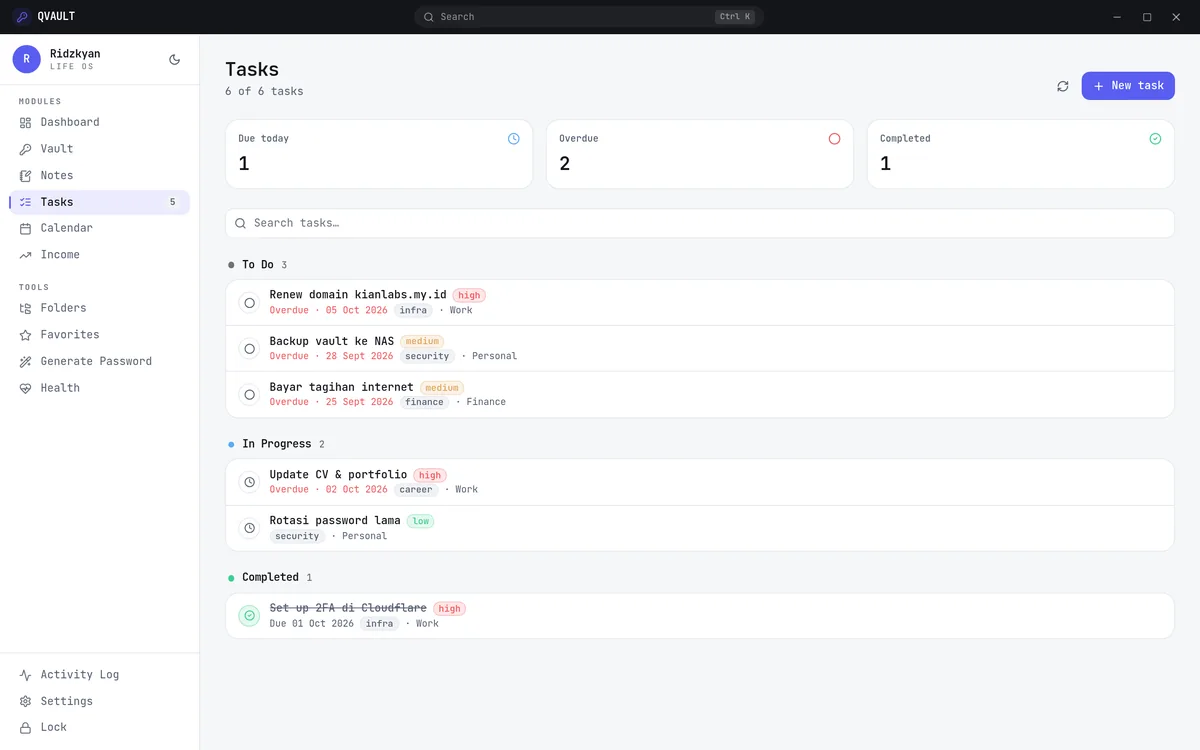This screenshot has width=1200, height=750.
Task: Focus the top Search bar
Action: (589, 17)
